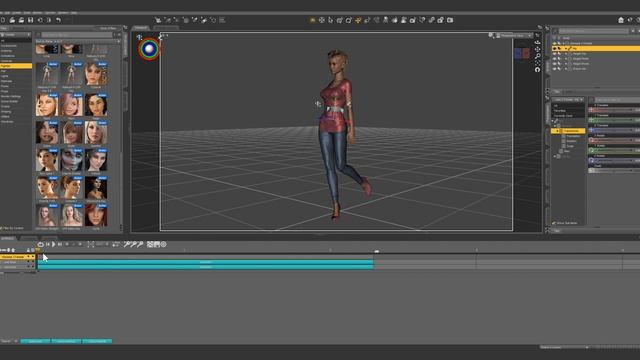Select the standing-figure icon in the tool row

coord(385,20)
